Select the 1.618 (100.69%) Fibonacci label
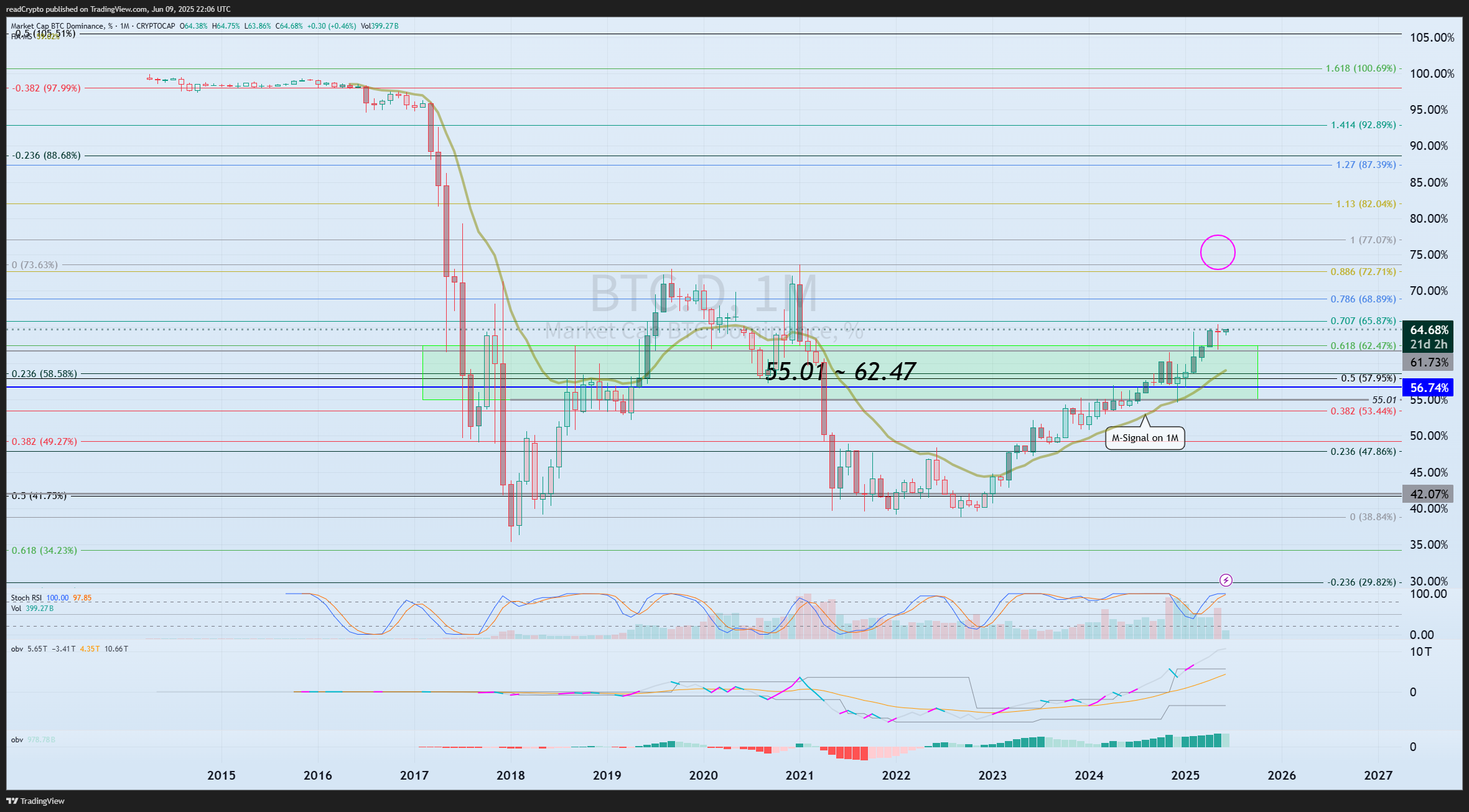 coord(1361,68)
